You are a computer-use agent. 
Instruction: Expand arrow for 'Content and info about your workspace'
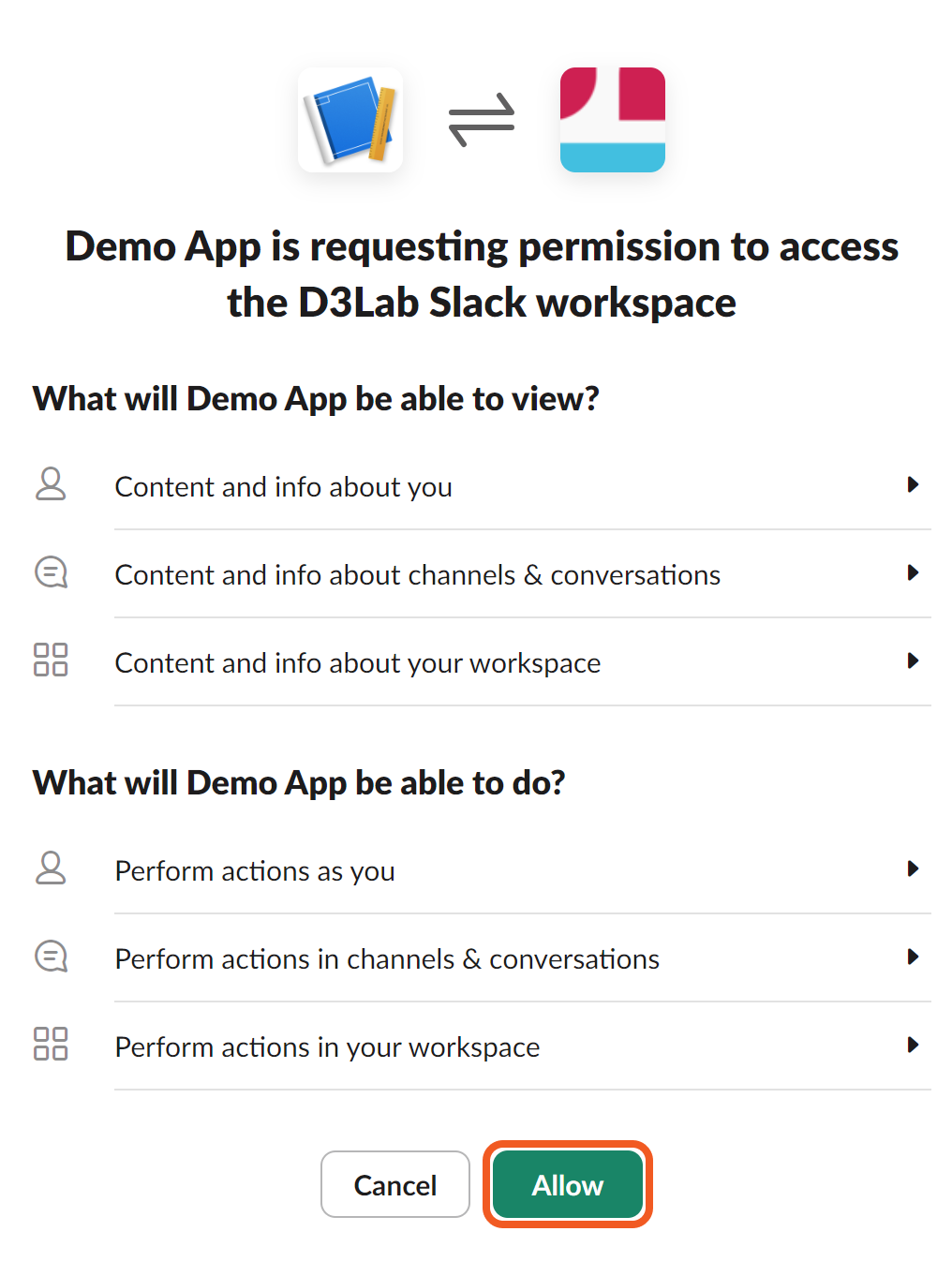point(913,660)
